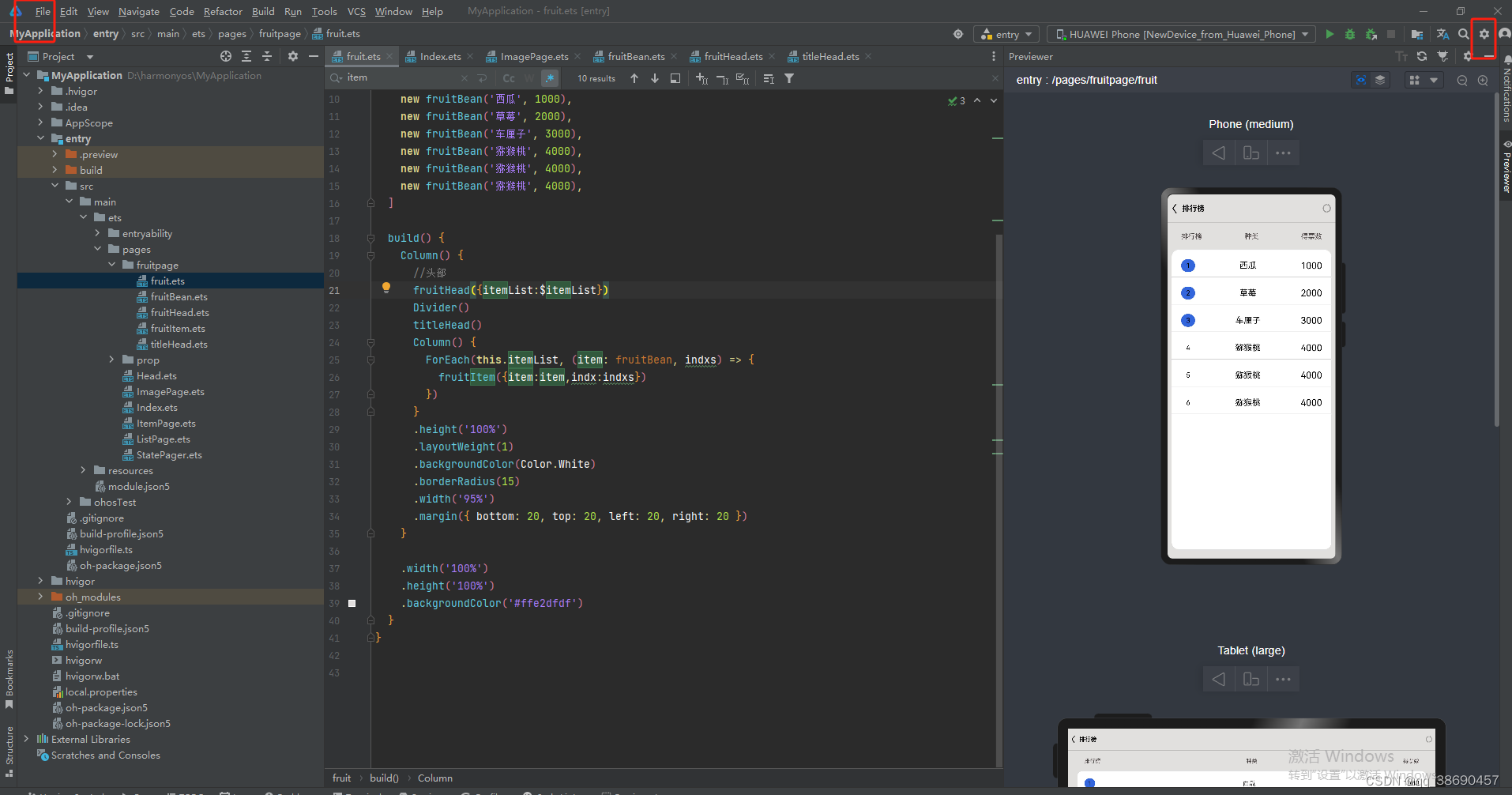1512x795 pixels.
Task: Open the translate language icon in toolbar
Action: [x=1442, y=34]
